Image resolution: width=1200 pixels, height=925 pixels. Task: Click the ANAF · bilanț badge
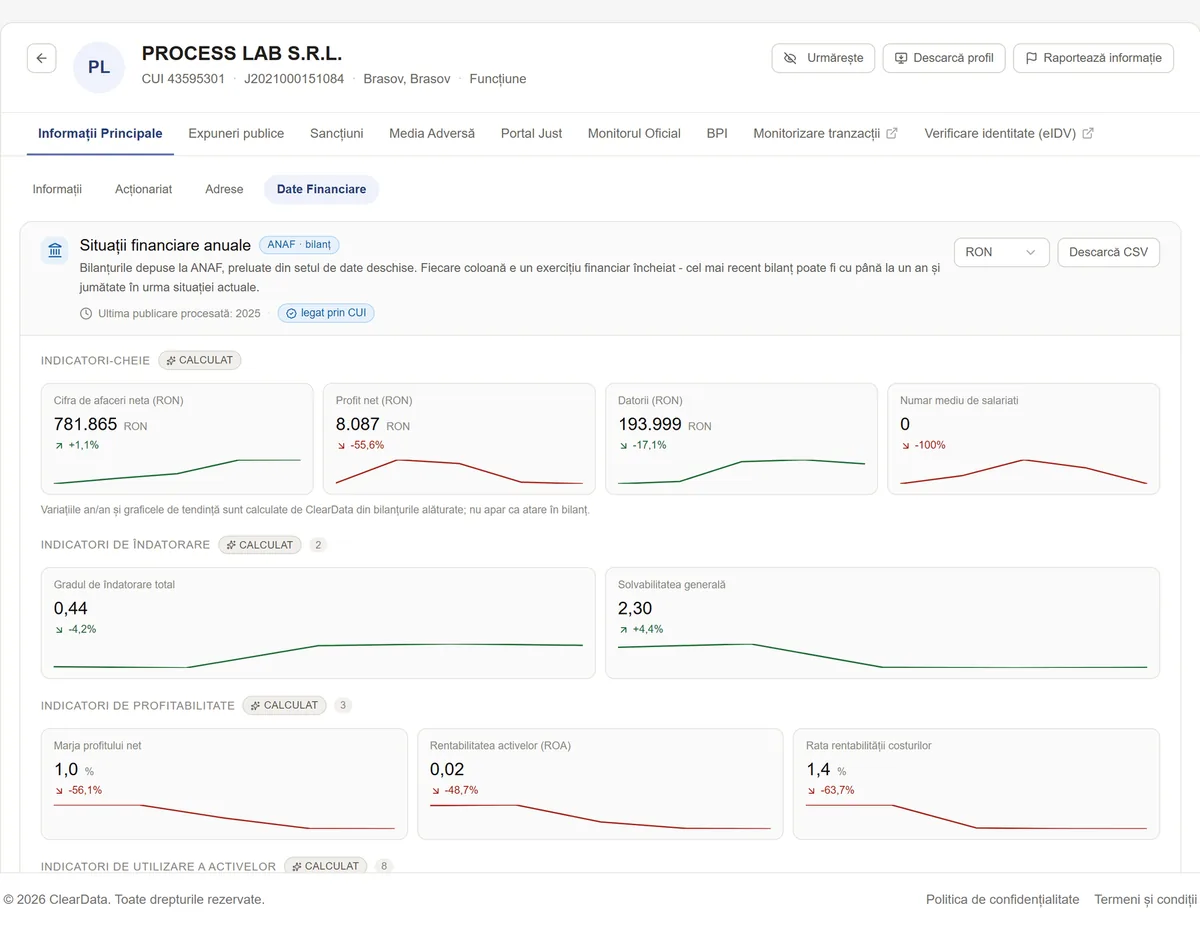(x=299, y=245)
